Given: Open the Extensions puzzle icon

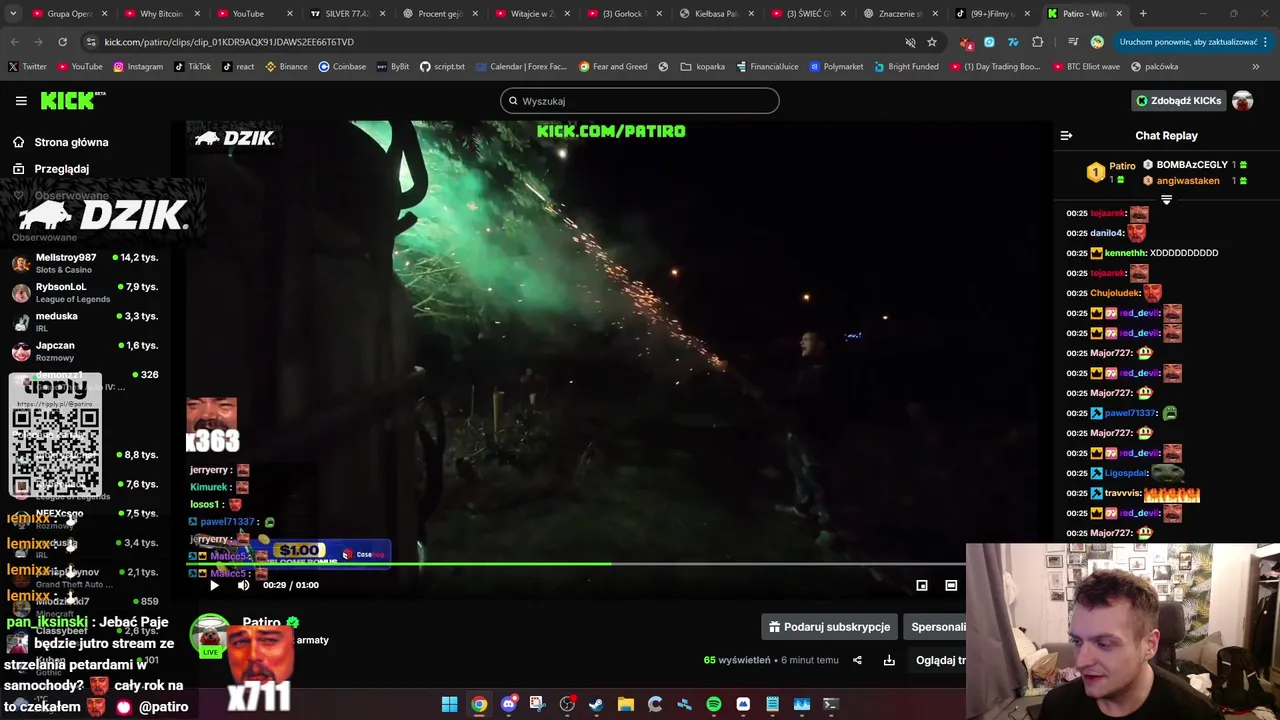Looking at the screenshot, I should [x=1037, y=42].
